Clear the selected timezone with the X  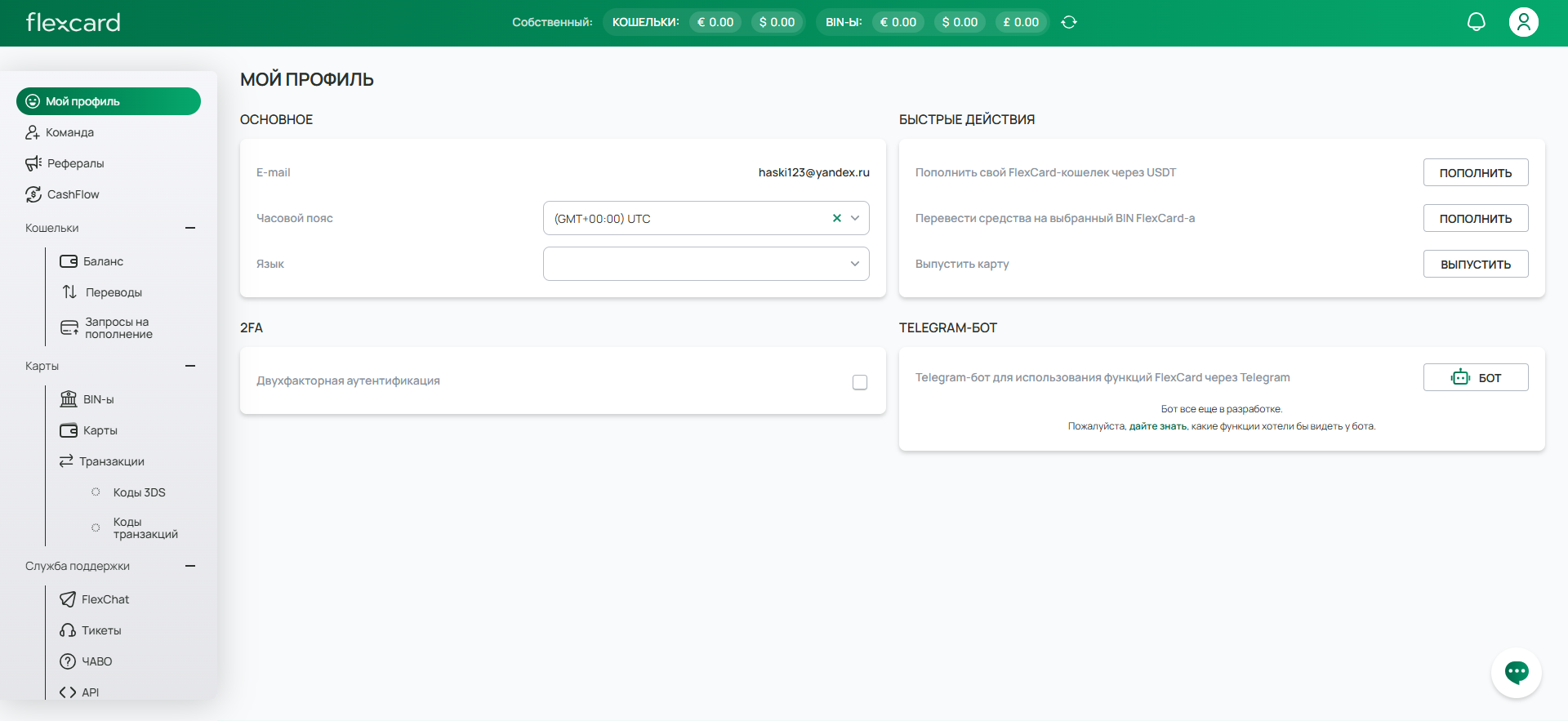[836, 218]
